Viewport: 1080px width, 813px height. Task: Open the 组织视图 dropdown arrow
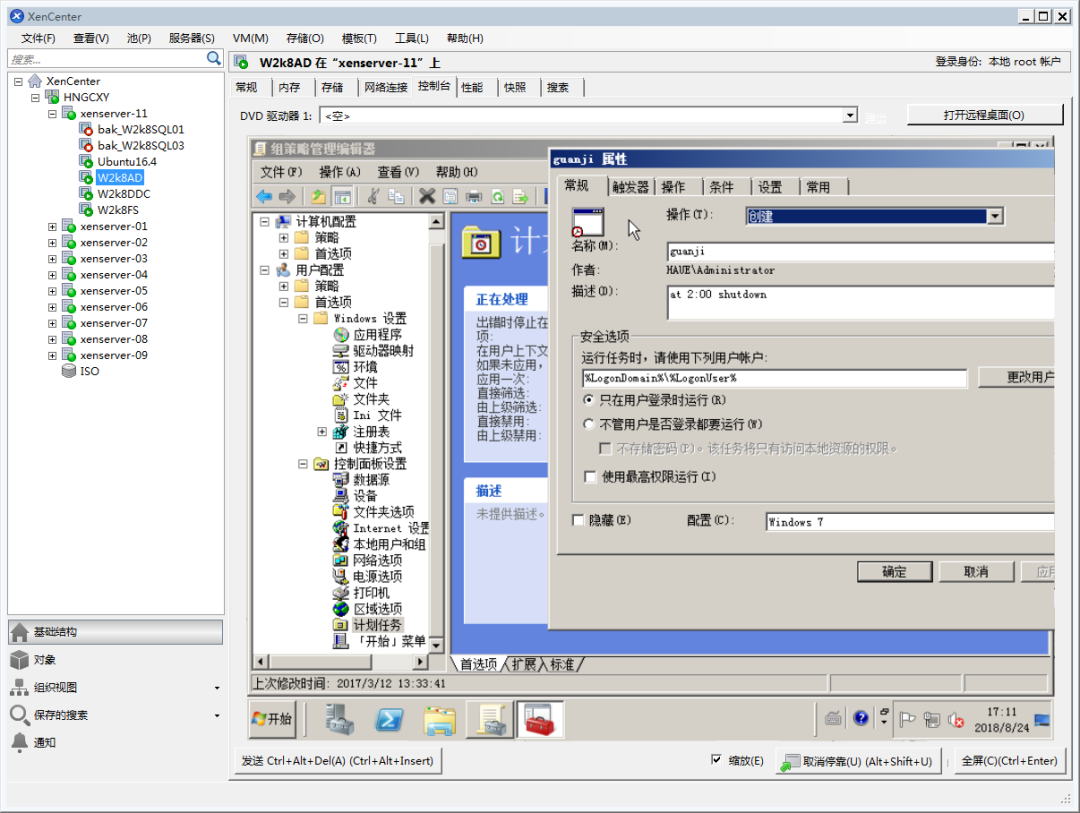[x=217, y=688]
